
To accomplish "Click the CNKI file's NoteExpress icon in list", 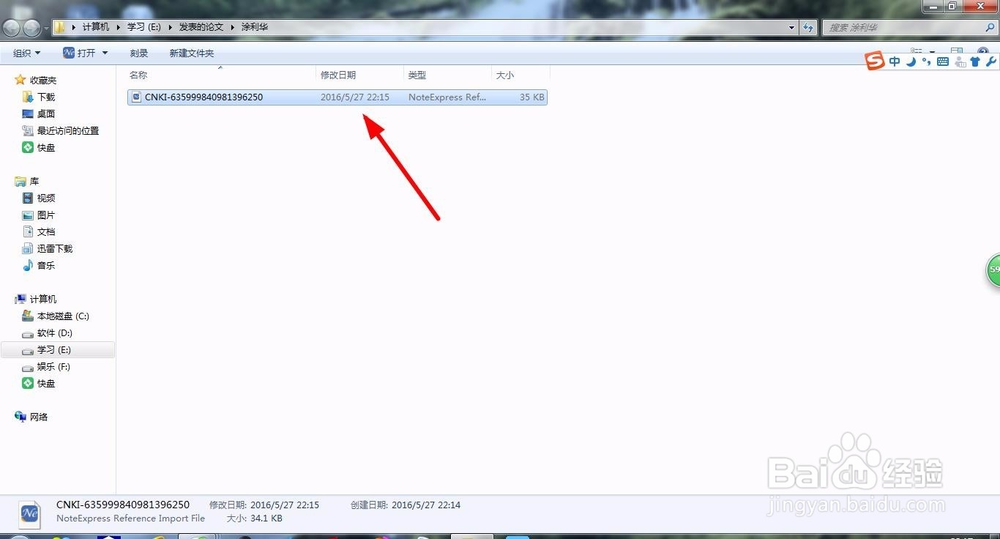I will click(136, 97).
